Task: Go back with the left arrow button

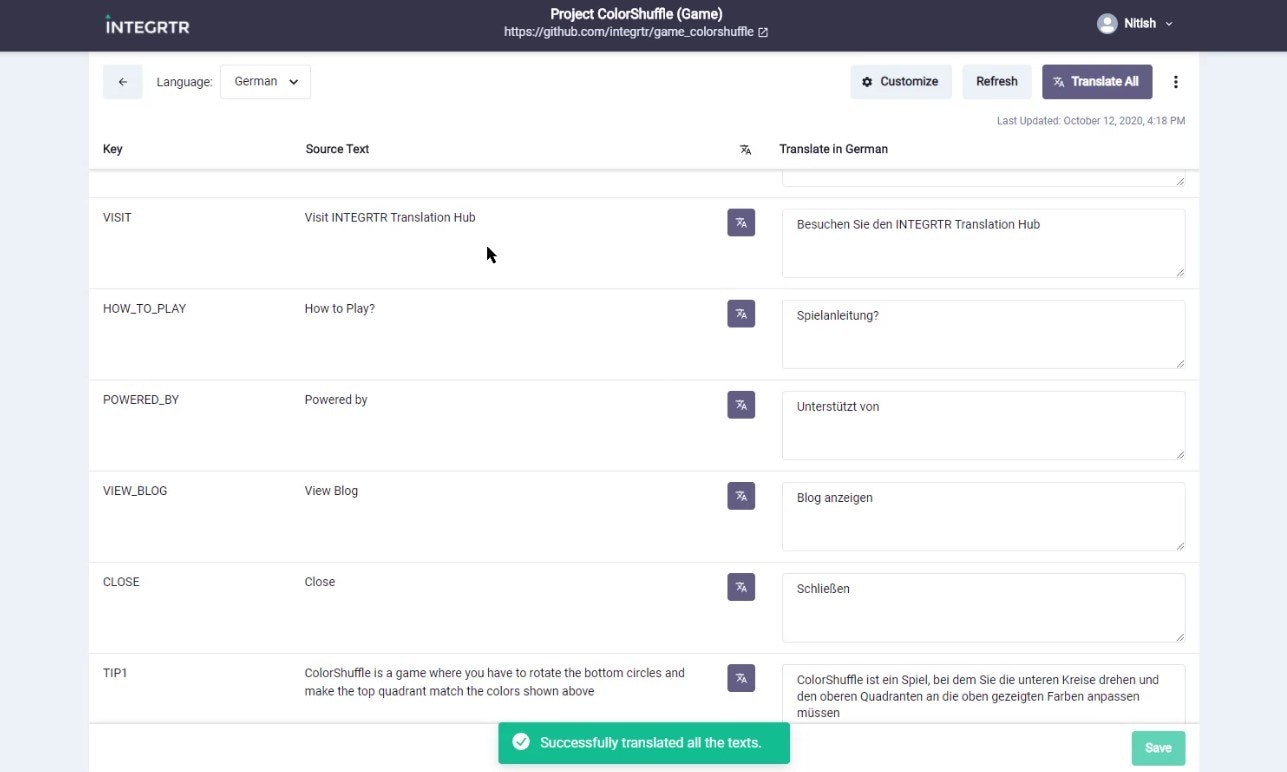Action: pyautogui.click(x=123, y=82)
